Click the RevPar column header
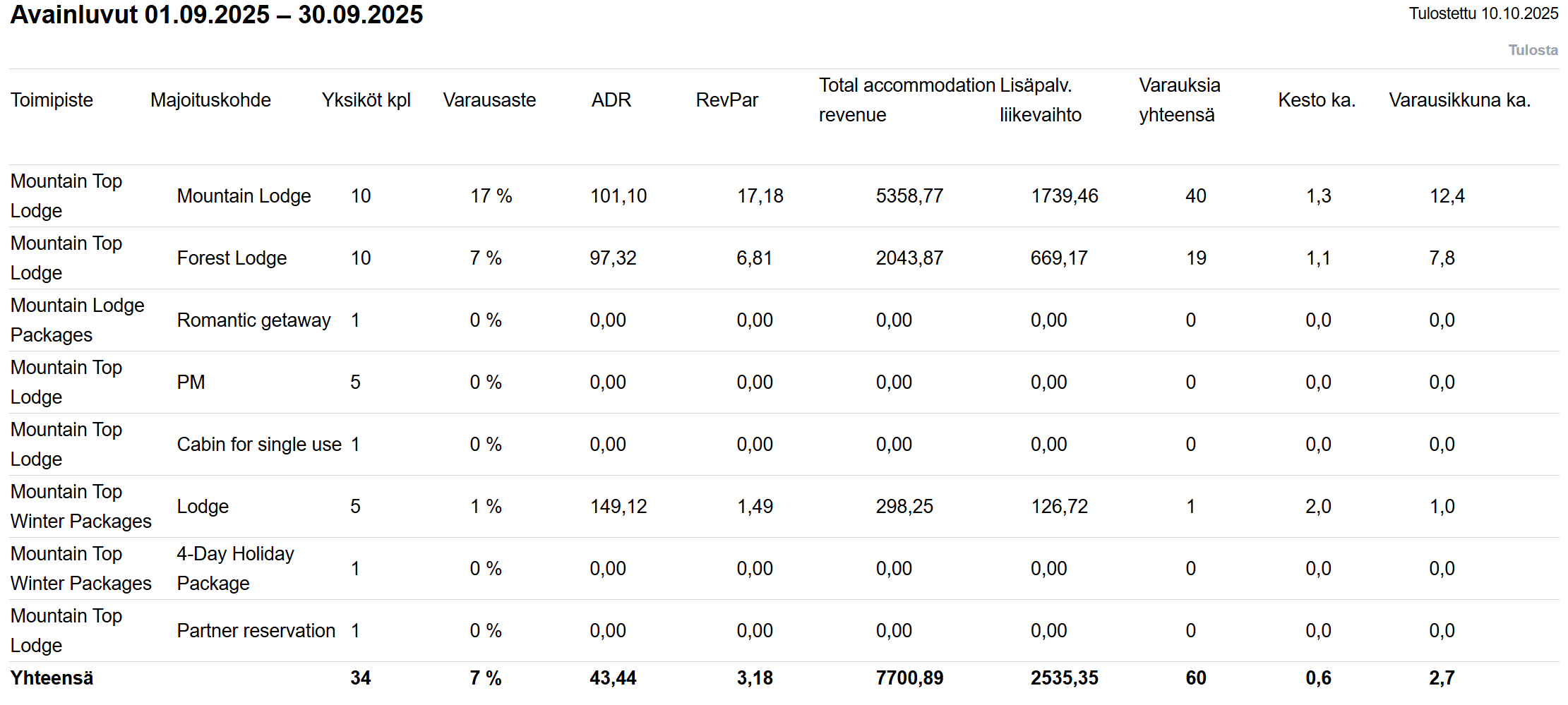This screenshot has width=1568, height=705. click(x=726, y=100)
